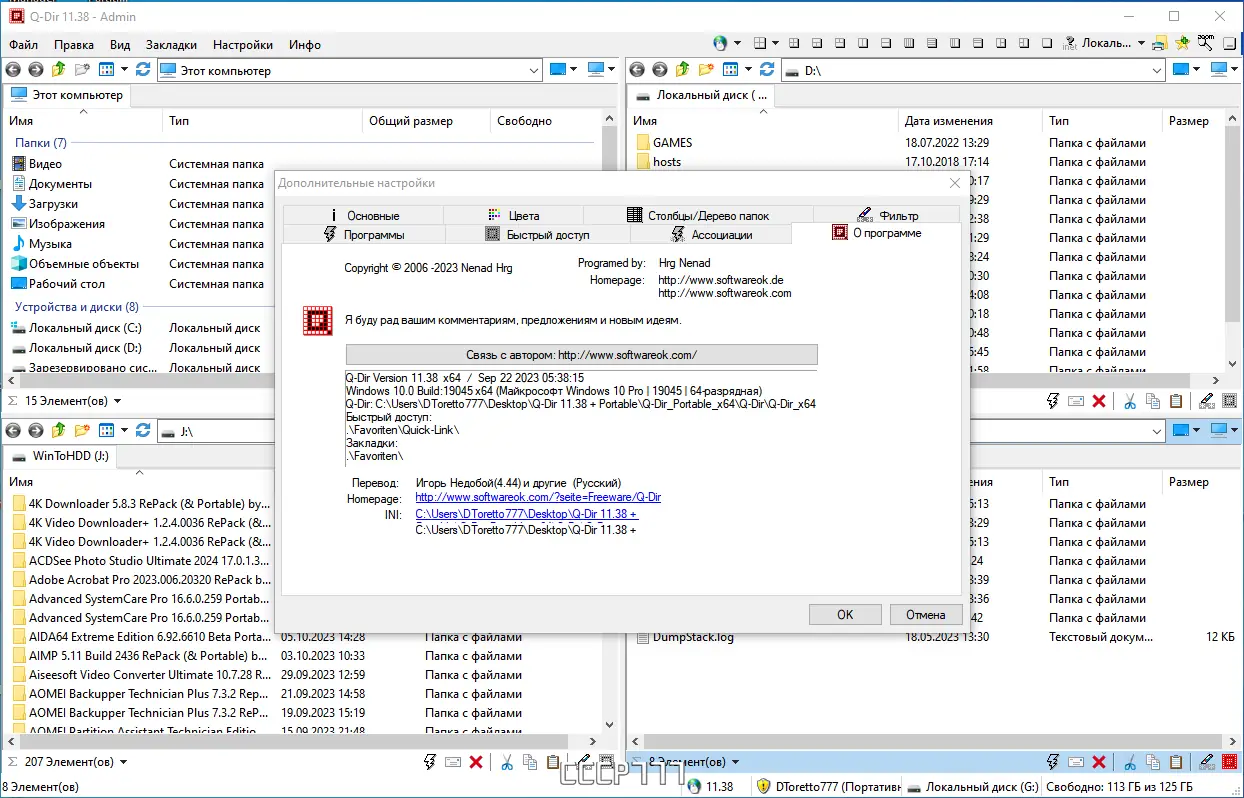Click the Отмена button
This screenshot has height=798, width=1244.
(925, 614)
